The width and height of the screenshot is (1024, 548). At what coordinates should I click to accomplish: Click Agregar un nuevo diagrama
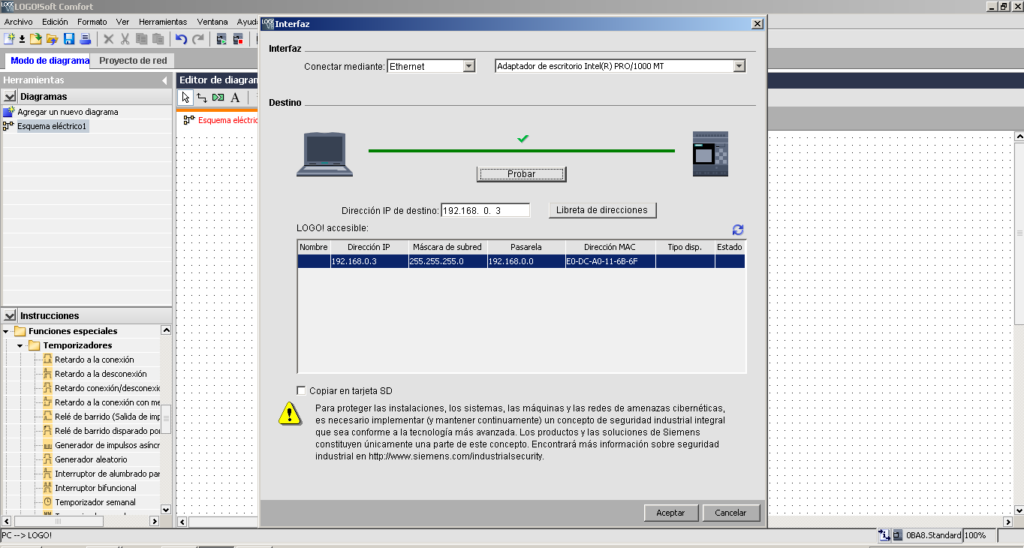[x=68, y=112]
